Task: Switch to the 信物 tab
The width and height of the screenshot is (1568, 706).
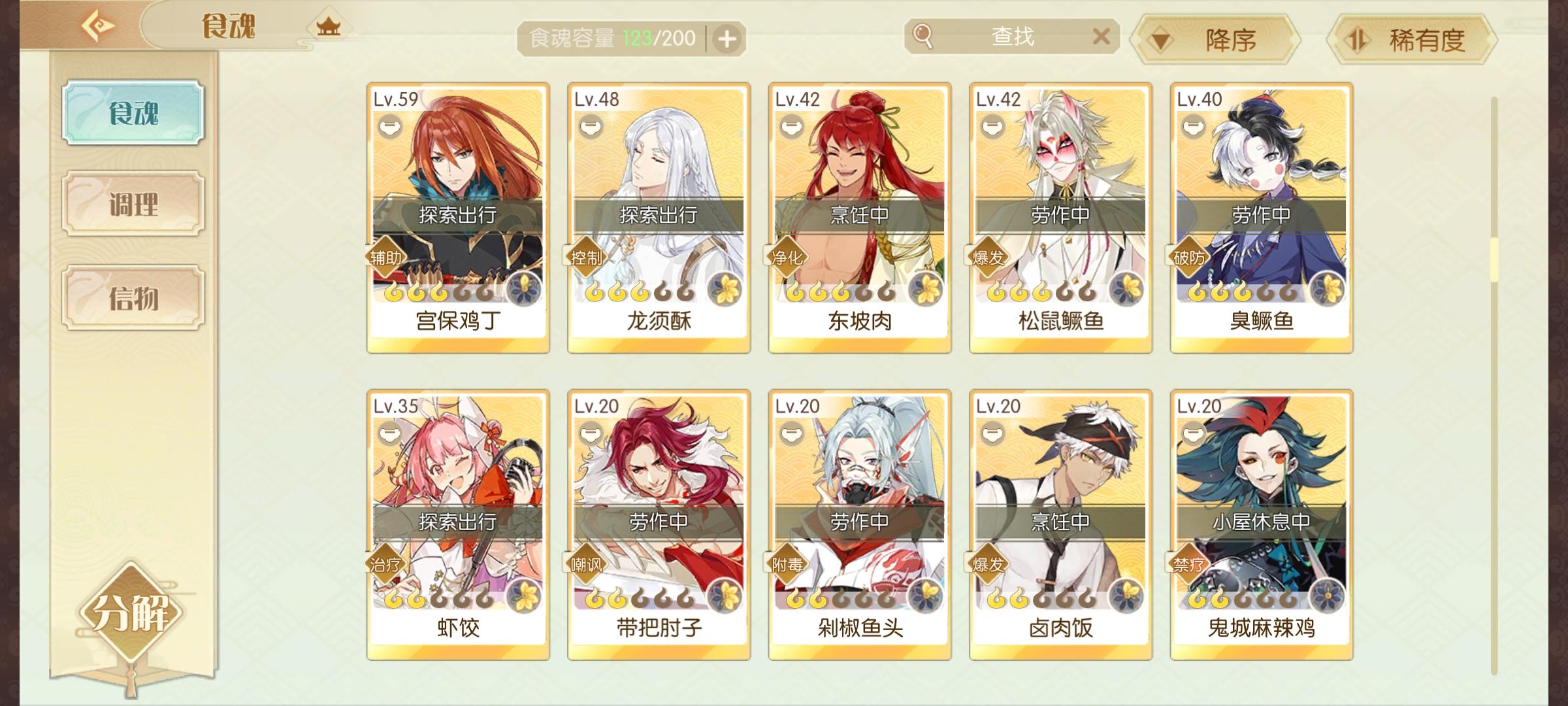Action: (133, 298)
